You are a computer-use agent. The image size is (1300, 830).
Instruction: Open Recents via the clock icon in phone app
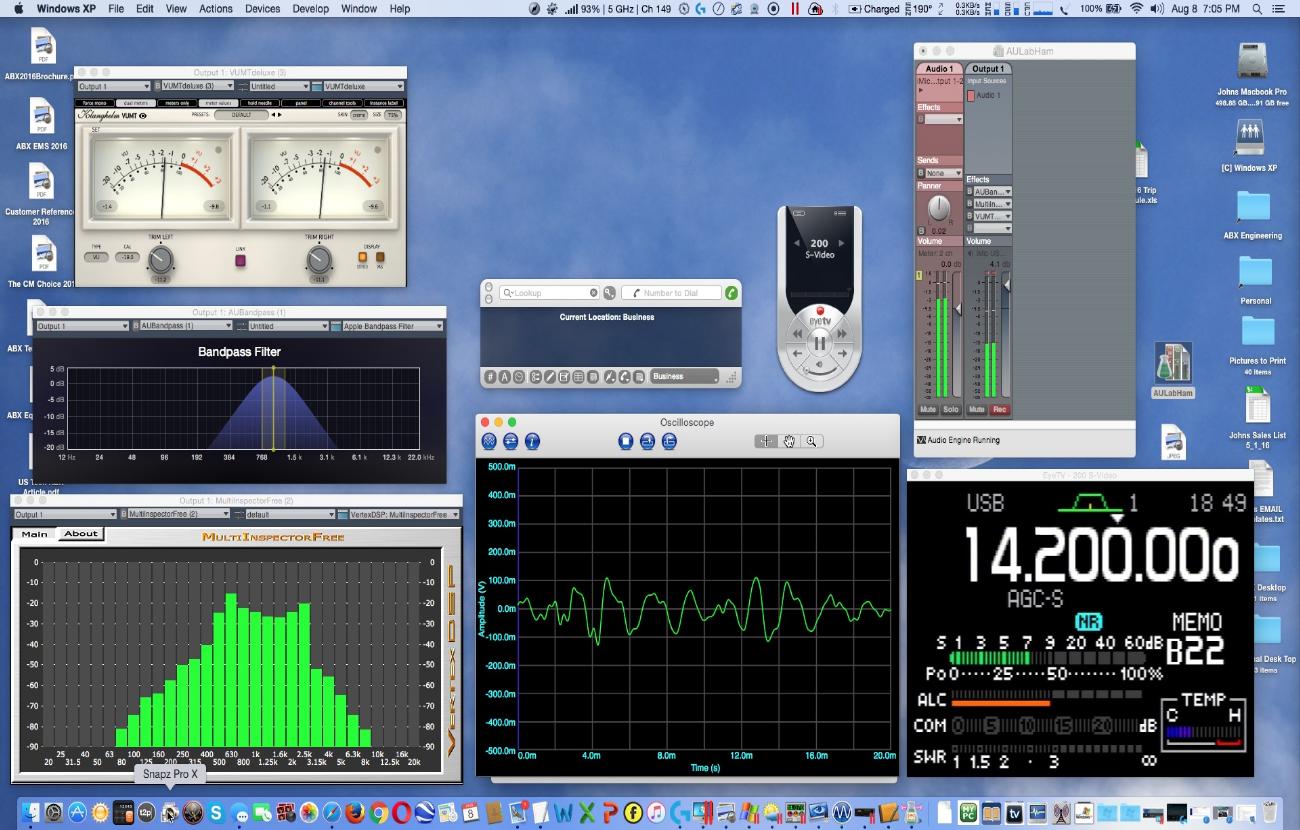coord(518,377)
